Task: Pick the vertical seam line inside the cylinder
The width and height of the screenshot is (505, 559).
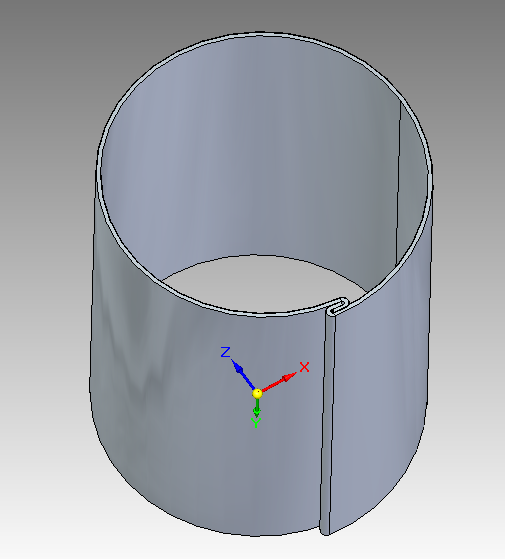Action: (x=398, y=182)
